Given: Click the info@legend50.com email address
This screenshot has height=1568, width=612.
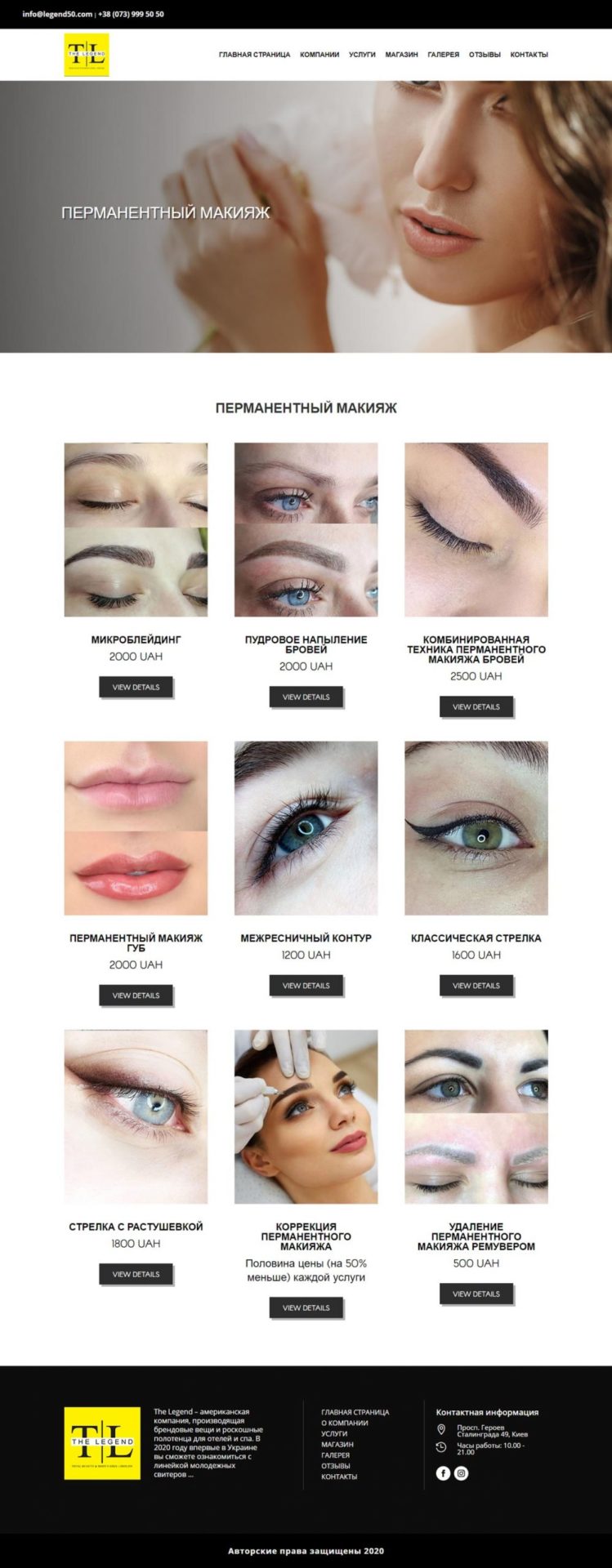Looking at the screenshot, I should click(x=57, y=14).
